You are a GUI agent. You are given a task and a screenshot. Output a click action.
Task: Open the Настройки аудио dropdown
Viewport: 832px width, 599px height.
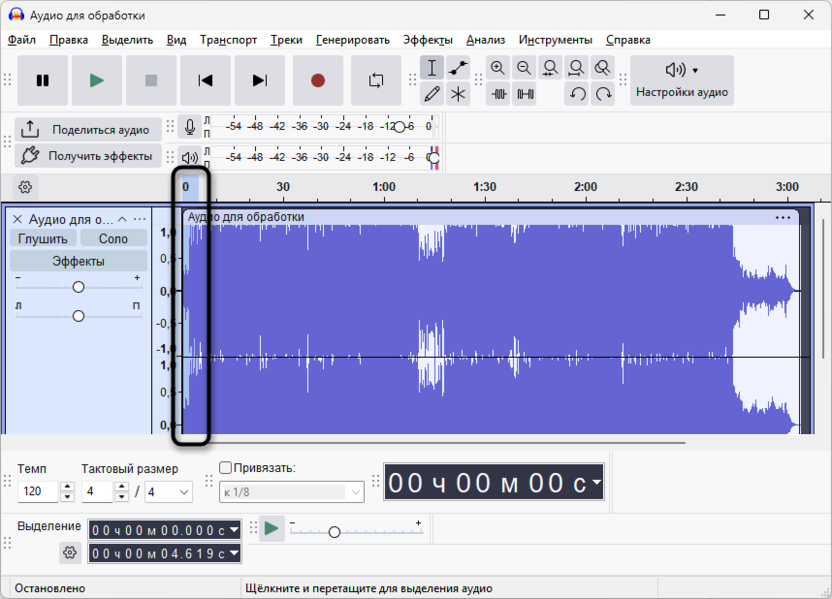(682, 80)
